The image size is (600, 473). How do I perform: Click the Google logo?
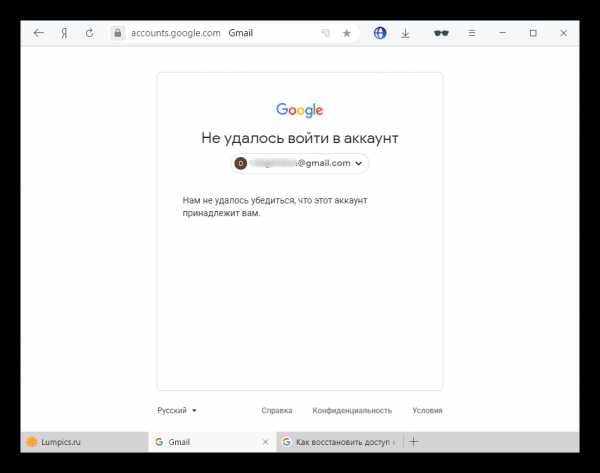[300, 110]
